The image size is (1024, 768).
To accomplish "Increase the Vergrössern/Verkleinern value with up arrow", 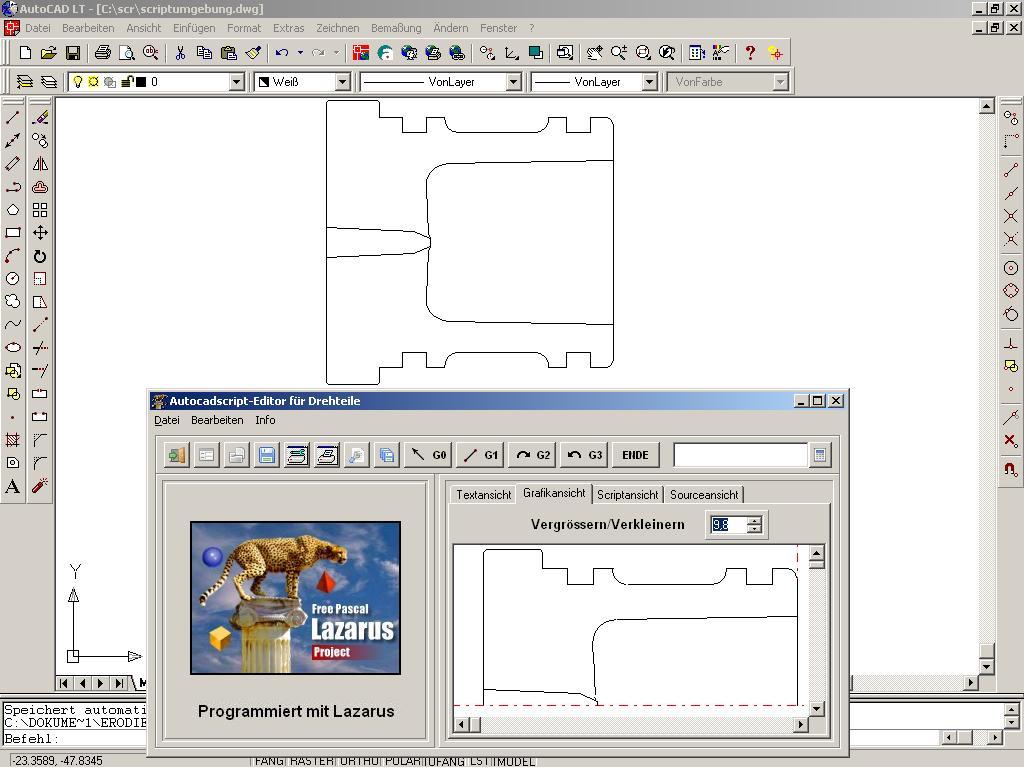I will pos(754,519).
